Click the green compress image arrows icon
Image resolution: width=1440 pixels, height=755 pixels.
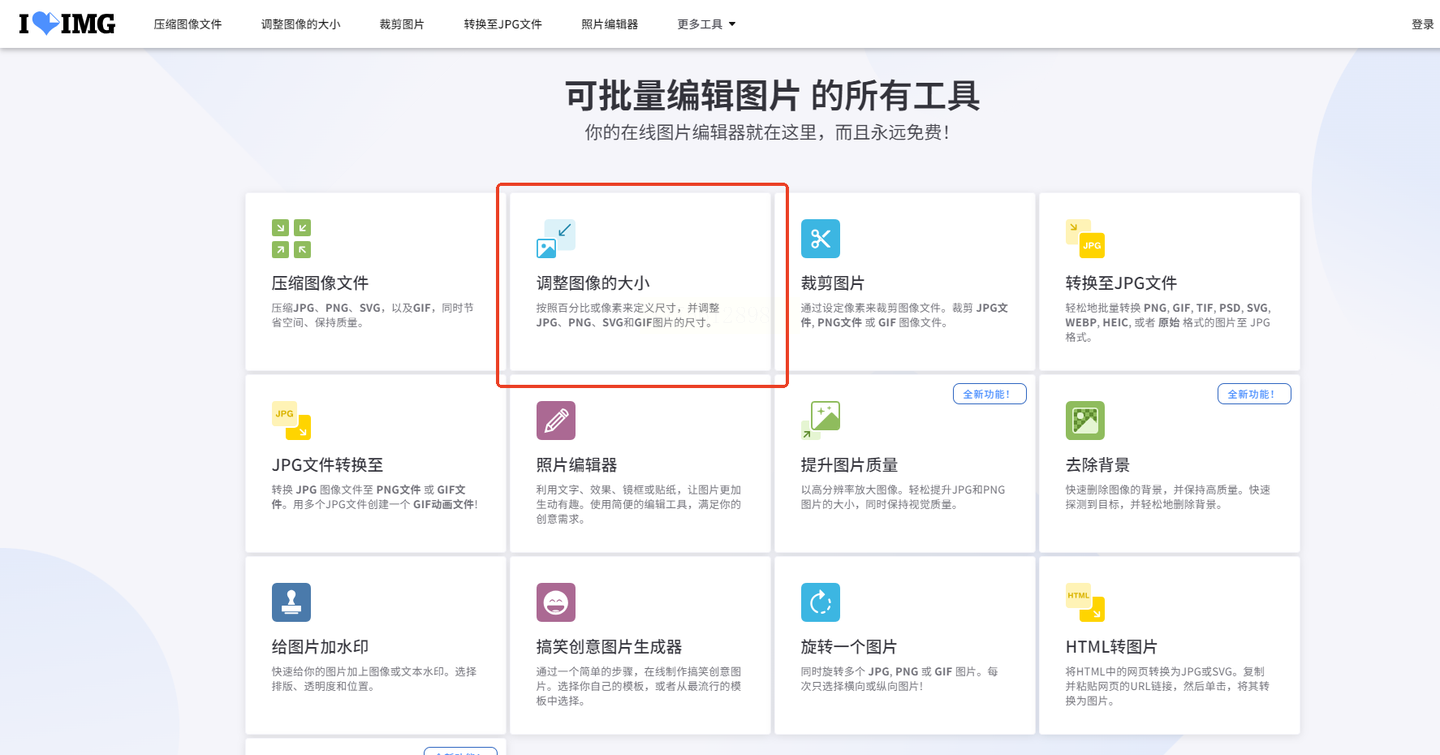pyautogui.click(x=291, y=239)
